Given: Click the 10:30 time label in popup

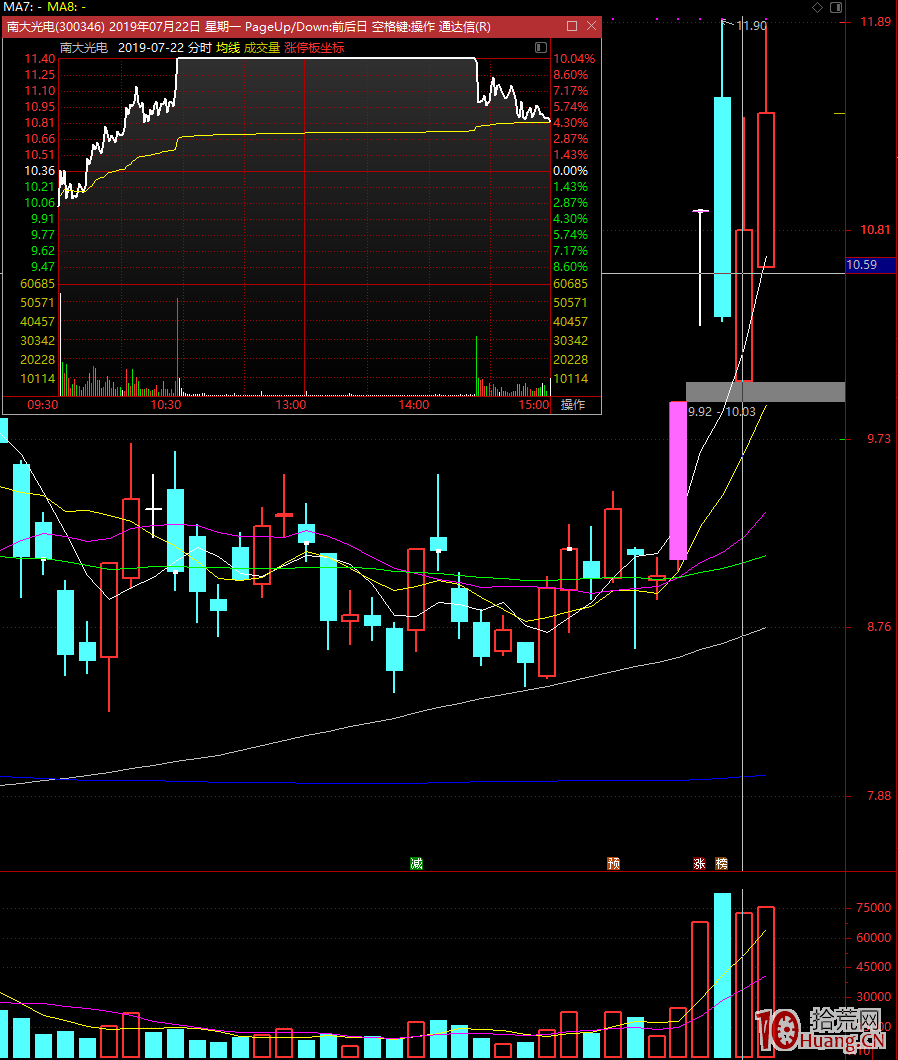Looking at the screenshot, I should click(166, 404).
